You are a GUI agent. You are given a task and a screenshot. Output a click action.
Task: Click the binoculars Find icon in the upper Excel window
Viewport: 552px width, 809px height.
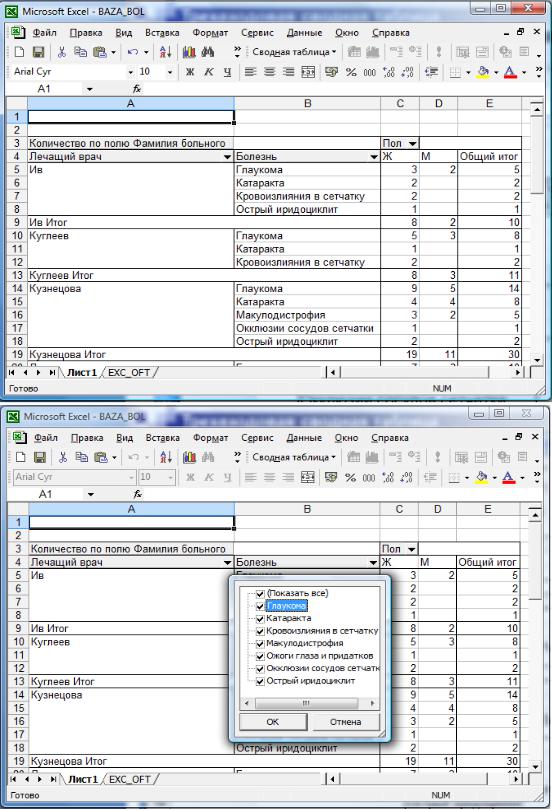point(208,52)
